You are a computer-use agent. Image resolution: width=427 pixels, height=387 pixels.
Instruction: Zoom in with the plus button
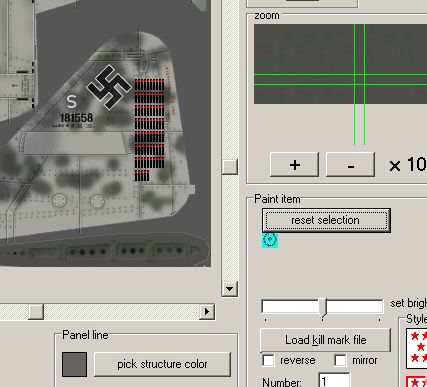tap(294, 165)
